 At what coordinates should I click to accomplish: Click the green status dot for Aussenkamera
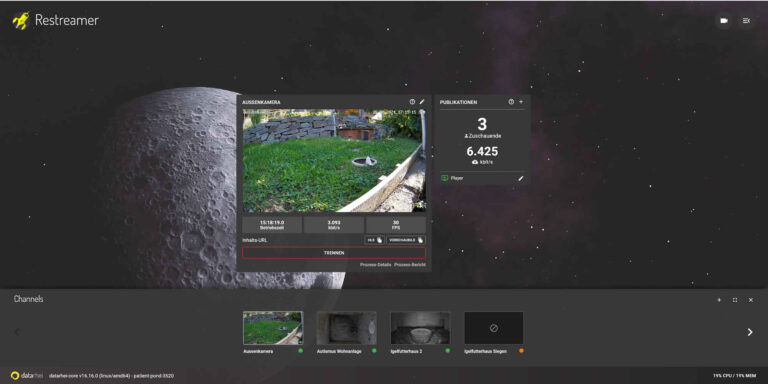[300, 351]
